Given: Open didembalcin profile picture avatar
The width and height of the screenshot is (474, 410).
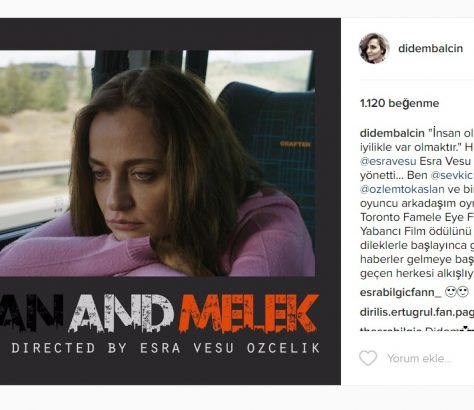Looking at the screenshot, I should click(374, 48).
